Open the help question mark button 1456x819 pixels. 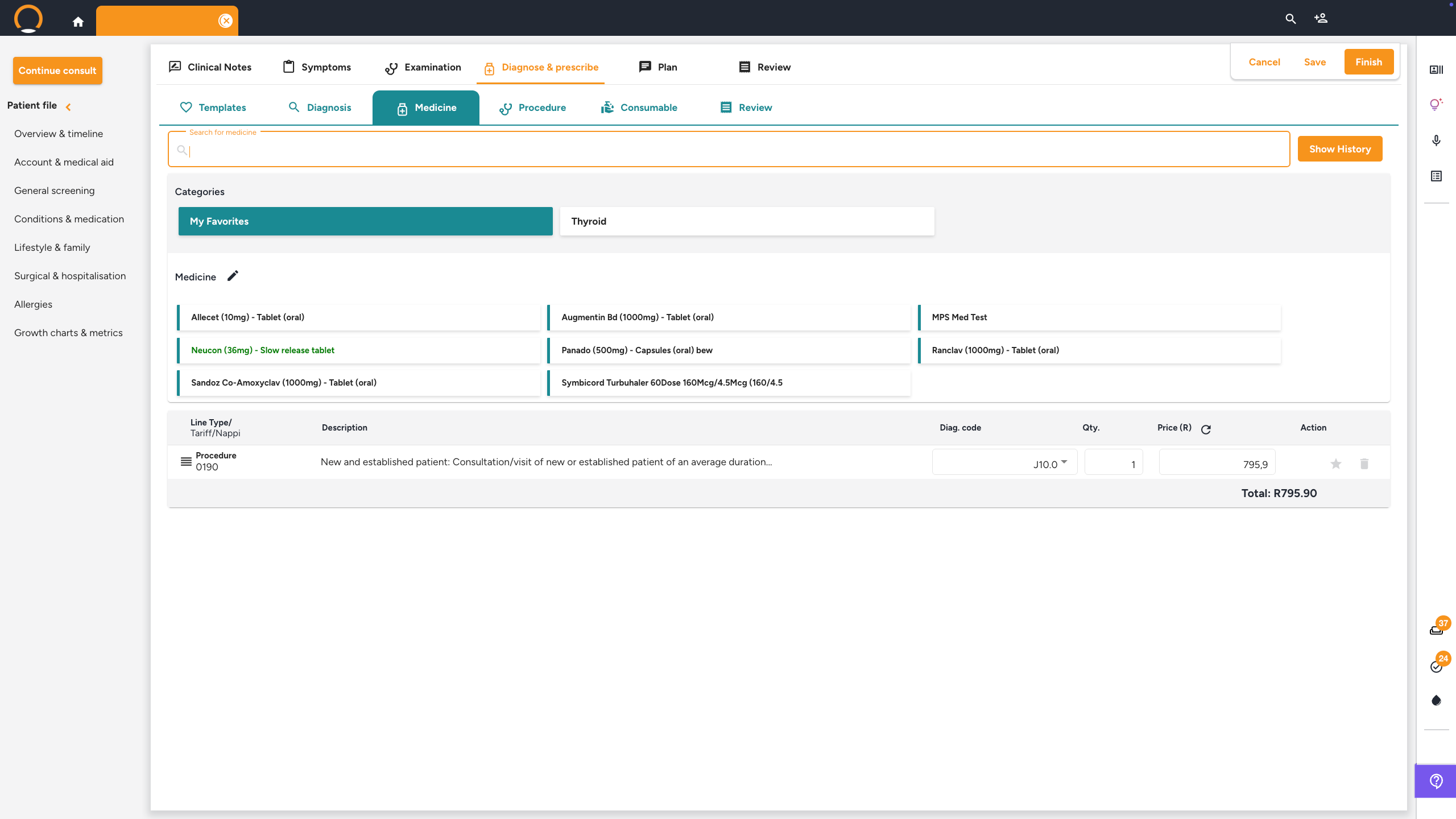click(x=1436, y=781)
